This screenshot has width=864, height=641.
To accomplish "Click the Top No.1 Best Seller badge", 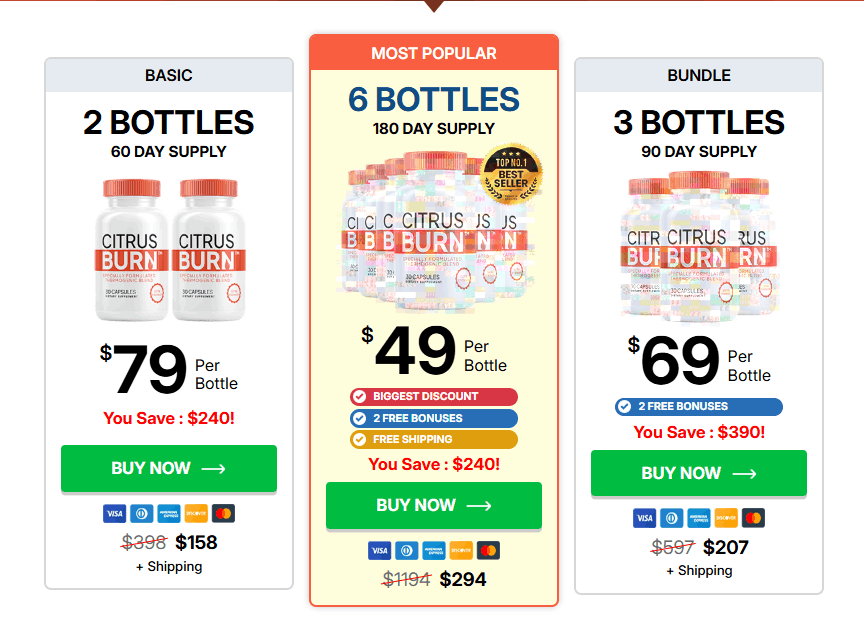I will point(513,172).
